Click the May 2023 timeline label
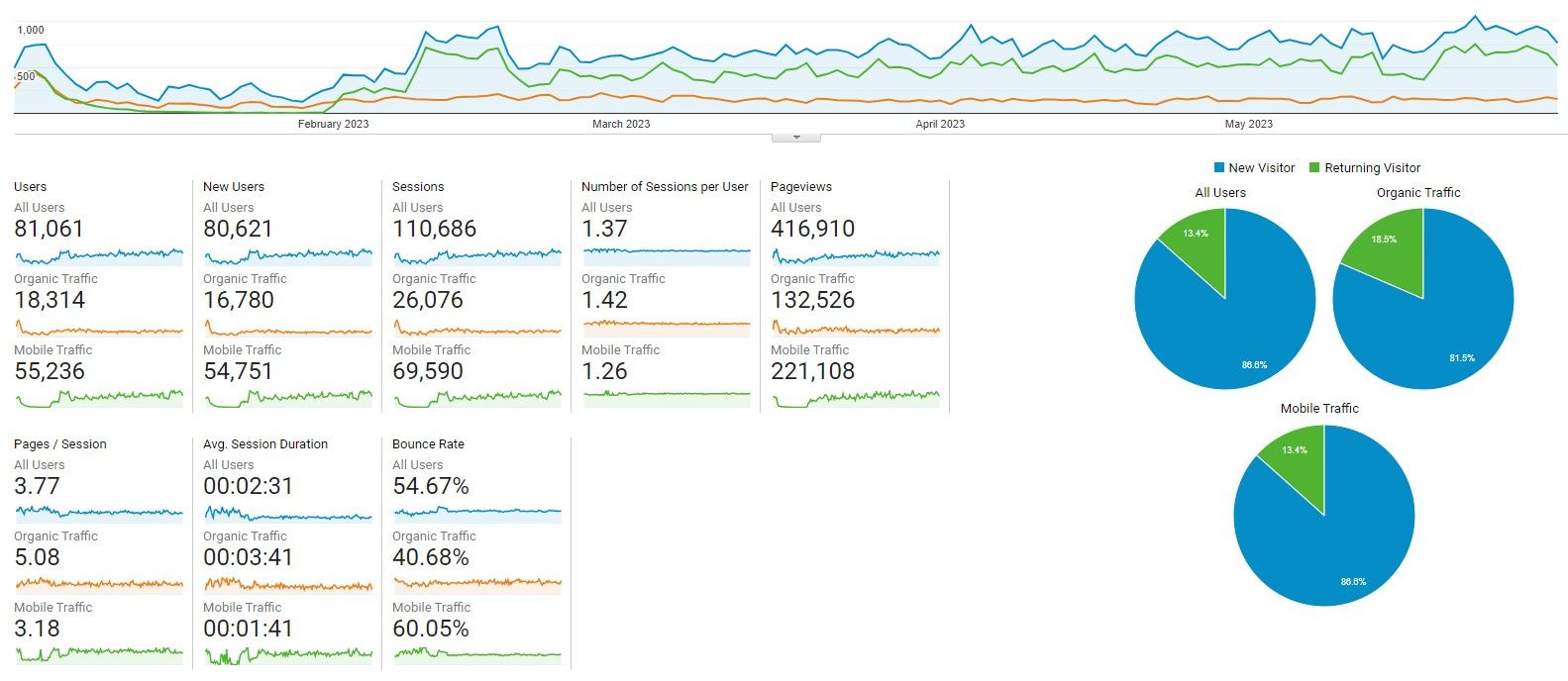Viewport: 1568px width, 681px height. click(1248, 125)
